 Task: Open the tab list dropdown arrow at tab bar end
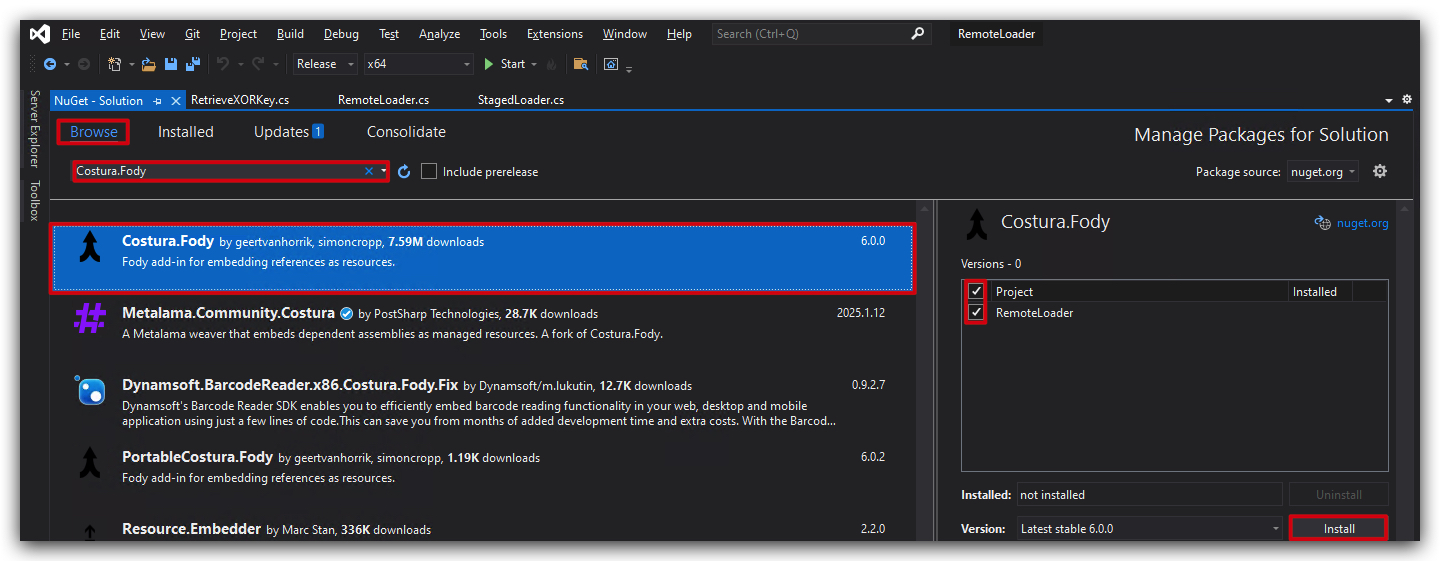pos(1389,101)
